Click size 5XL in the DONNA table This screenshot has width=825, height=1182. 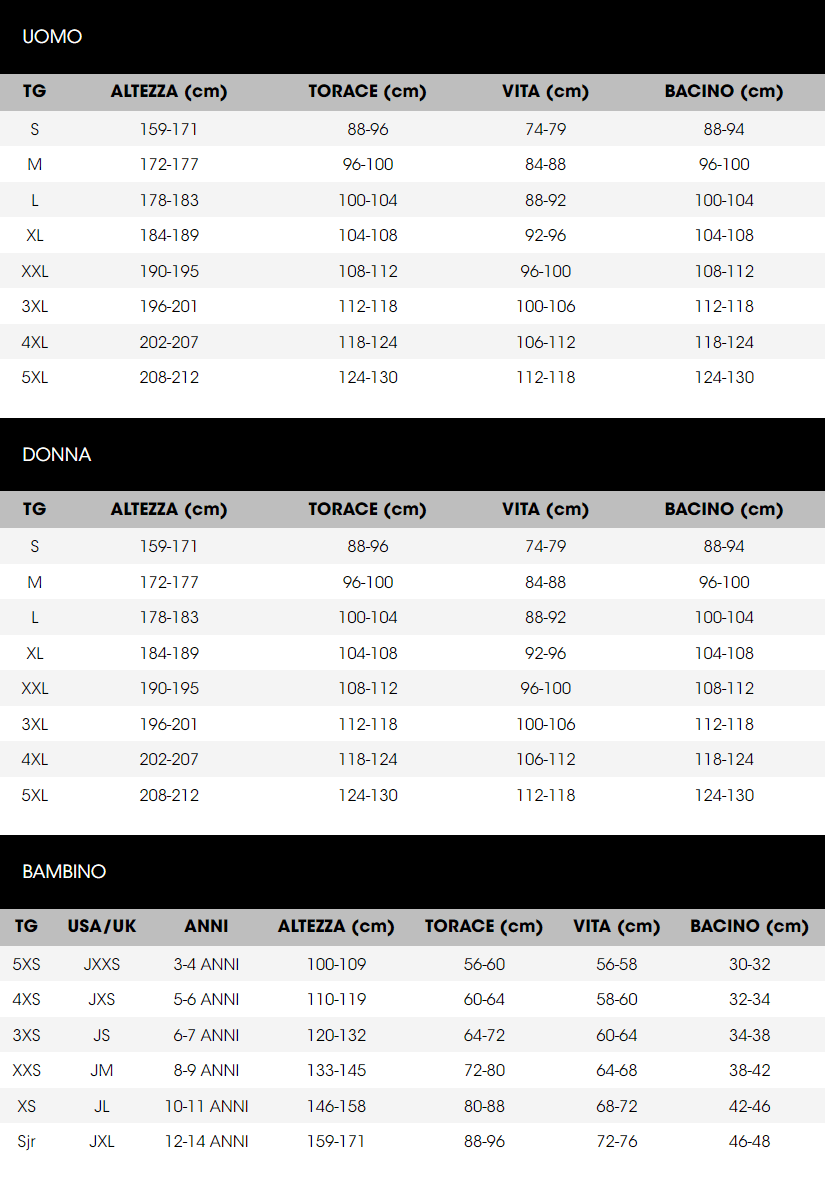tap(35, 795)
